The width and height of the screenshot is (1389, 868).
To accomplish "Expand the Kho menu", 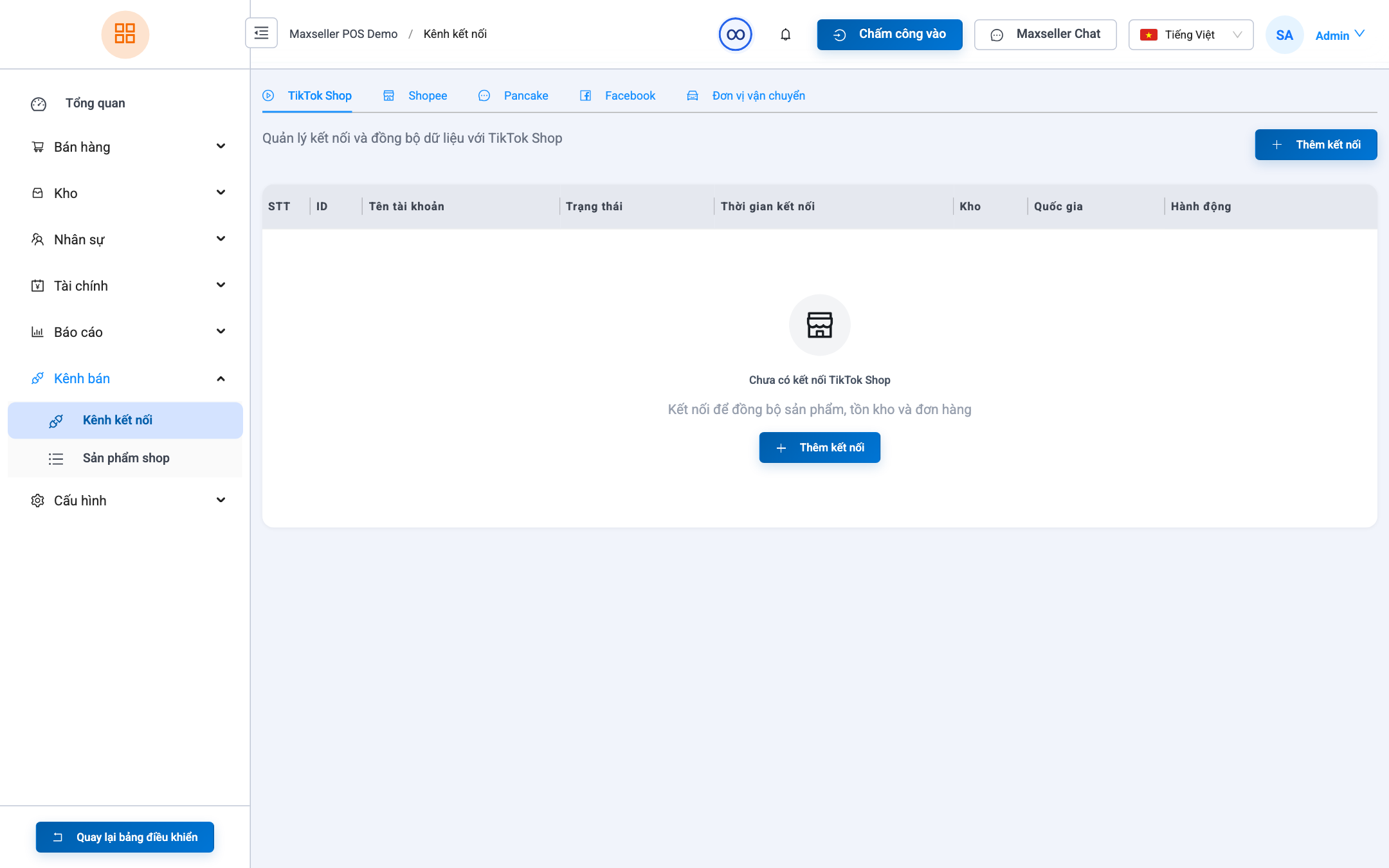I will (221, 193).
